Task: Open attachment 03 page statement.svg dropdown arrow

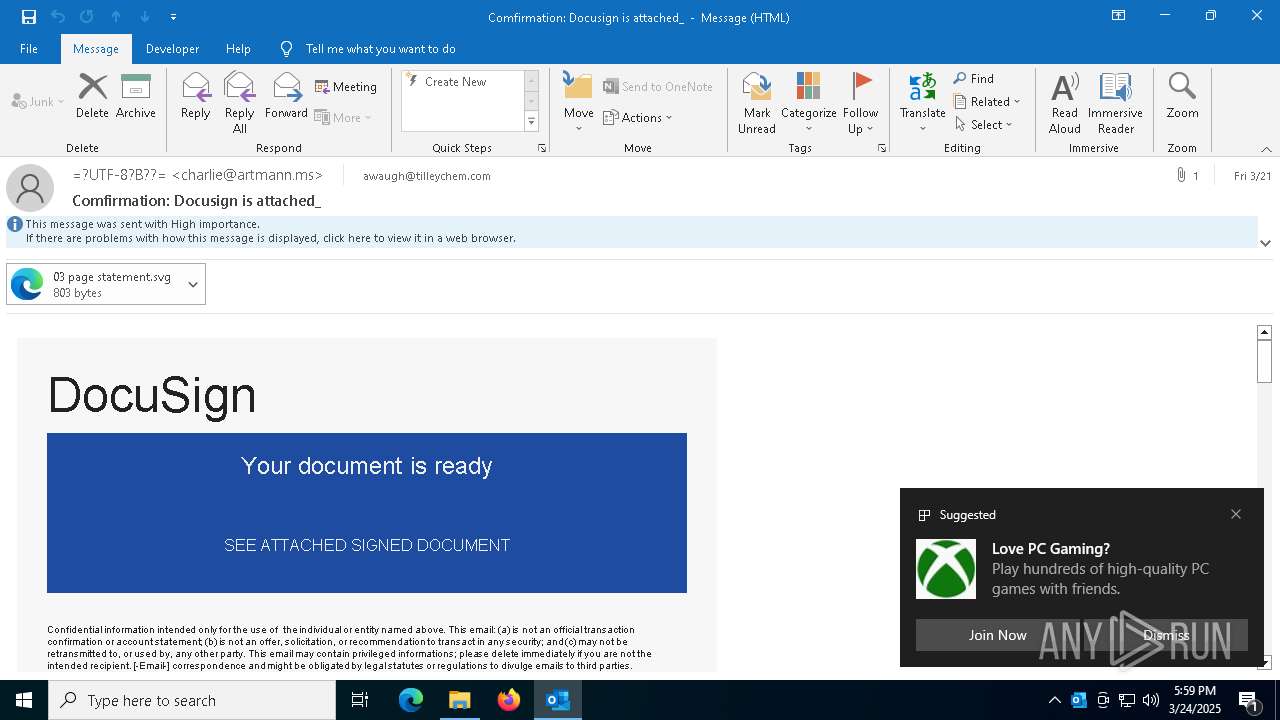Action: (x=193, y=284)
